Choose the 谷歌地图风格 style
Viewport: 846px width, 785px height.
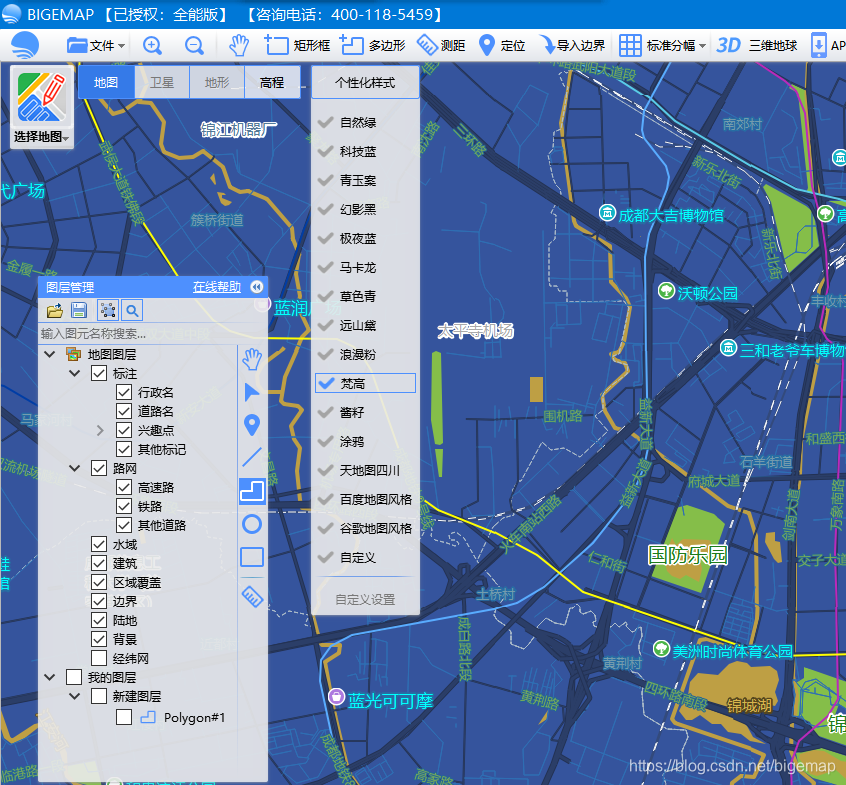[365, 528]
